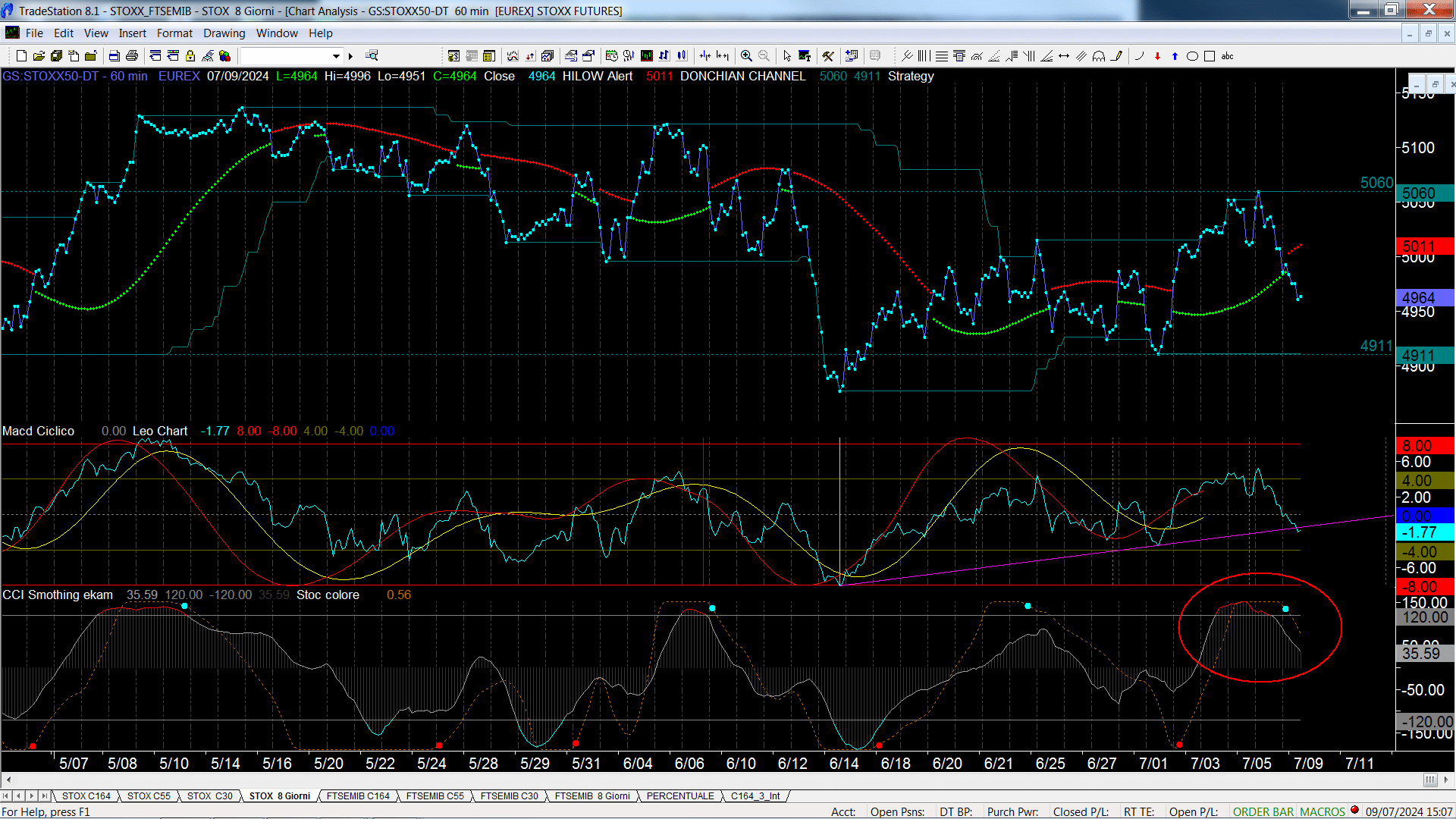Decrease bar spacing with inward arrows icon
This screenshot has height=819, width=1456.
tap(705, 56)
